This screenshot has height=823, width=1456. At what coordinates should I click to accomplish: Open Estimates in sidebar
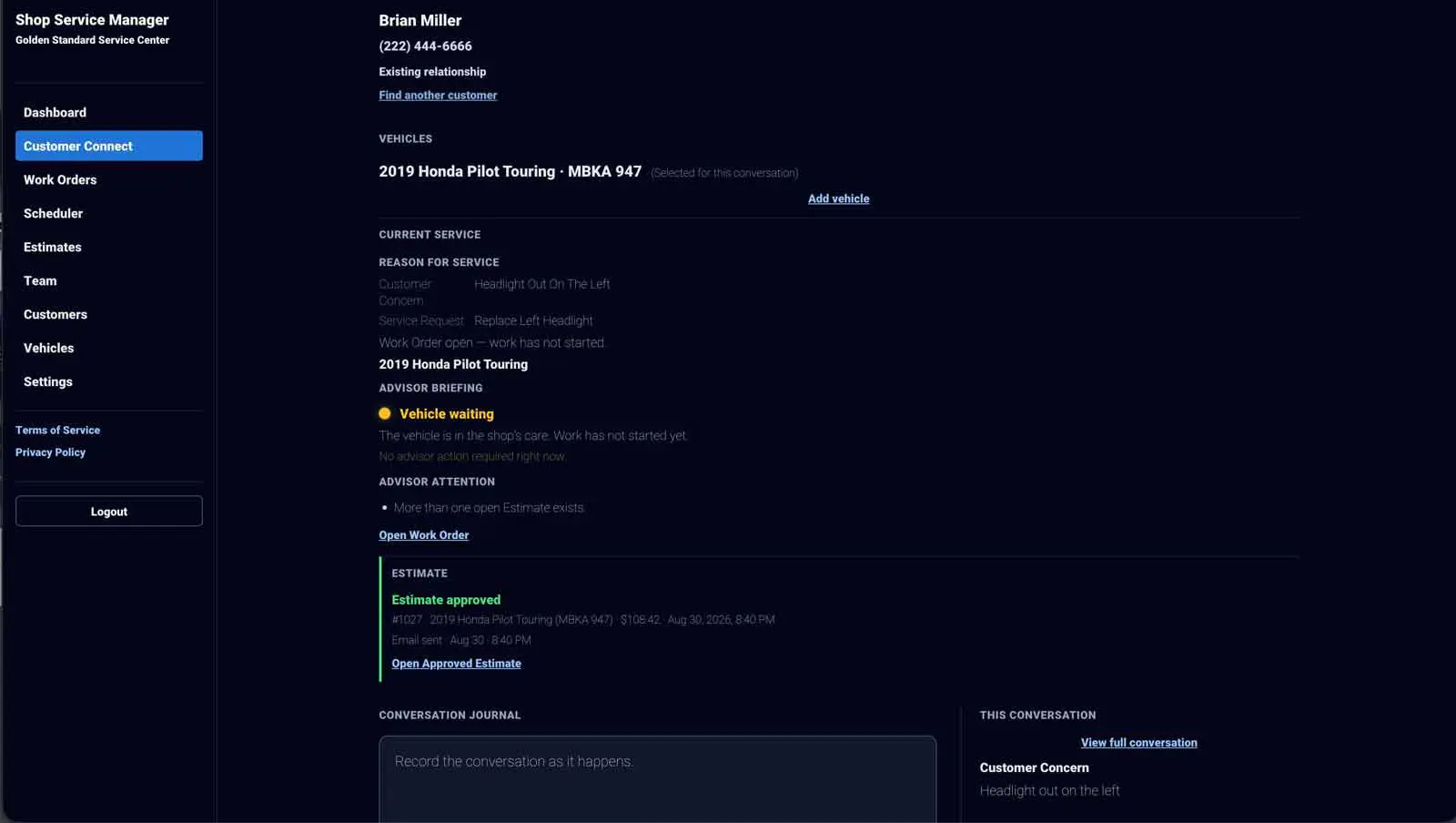coord(108,247)
